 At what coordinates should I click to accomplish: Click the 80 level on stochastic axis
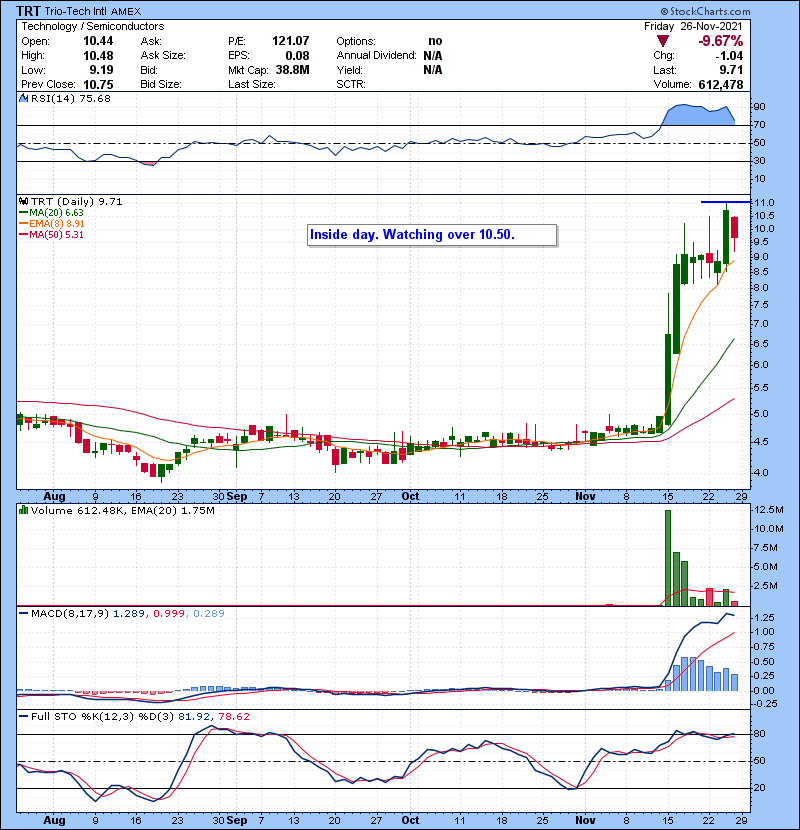pos(760,734)
